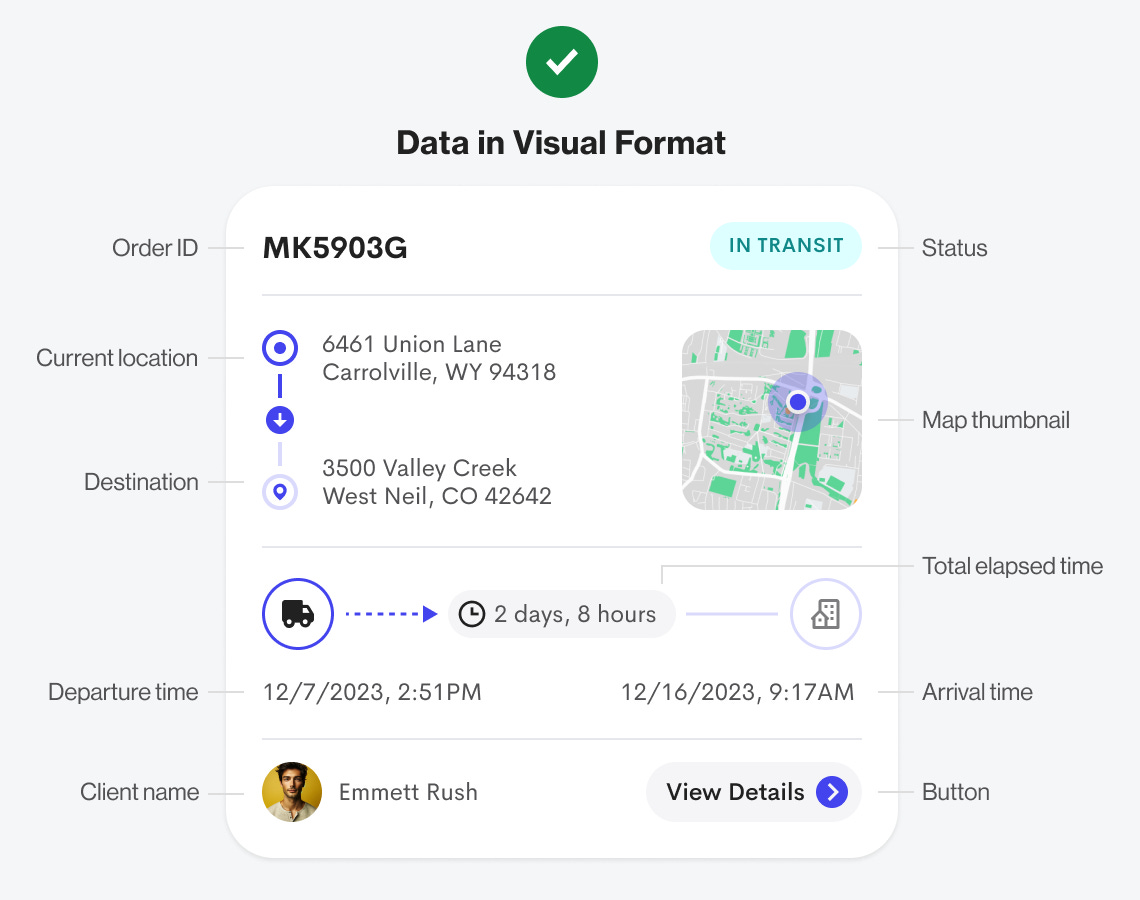Click the 2 days, 8 hours pill
This screenshot has height=900, width=1140.
pyautogui.click(x=561, y=614)
